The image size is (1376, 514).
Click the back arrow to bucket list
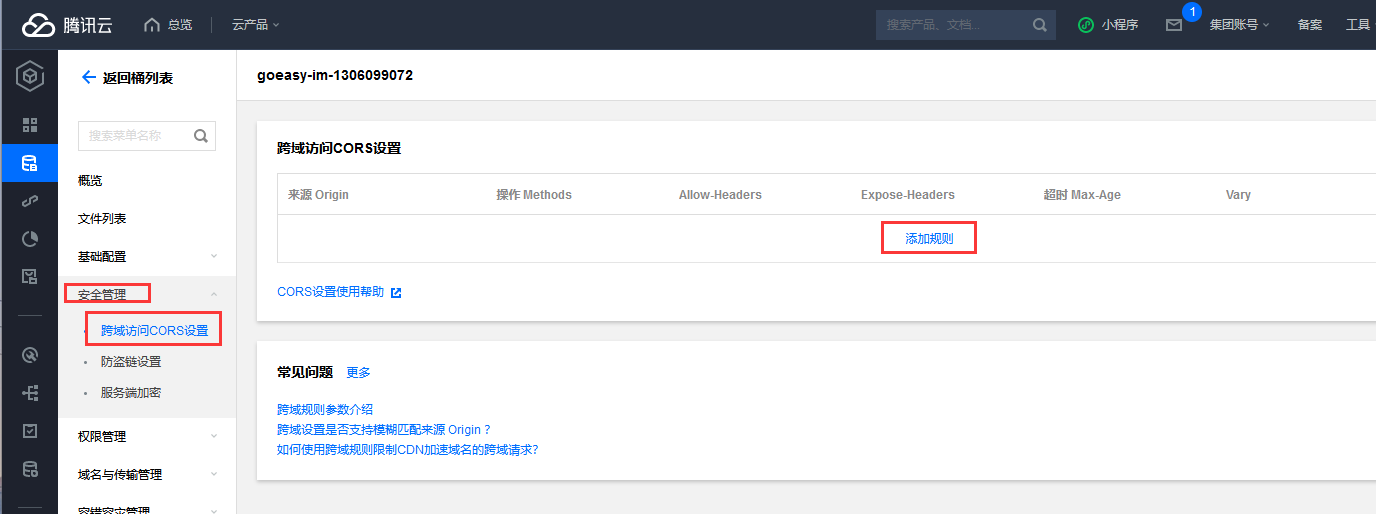pyautogui.click(x=88, y=77)
